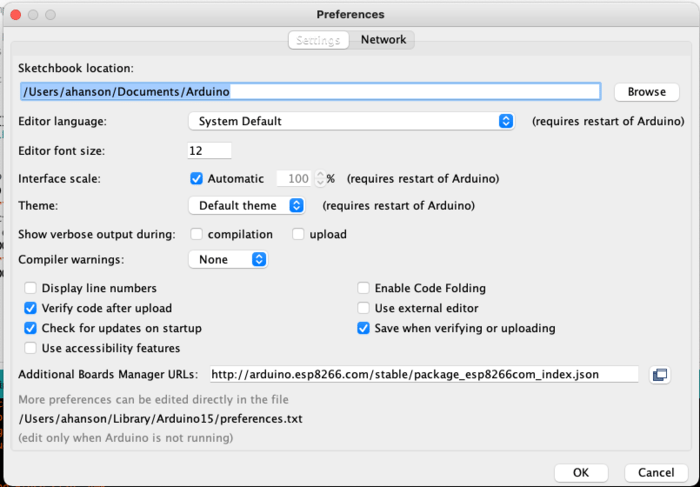700x487 pixels.
Task: Uncheck Verify code after upload
Action: (31, 308)
